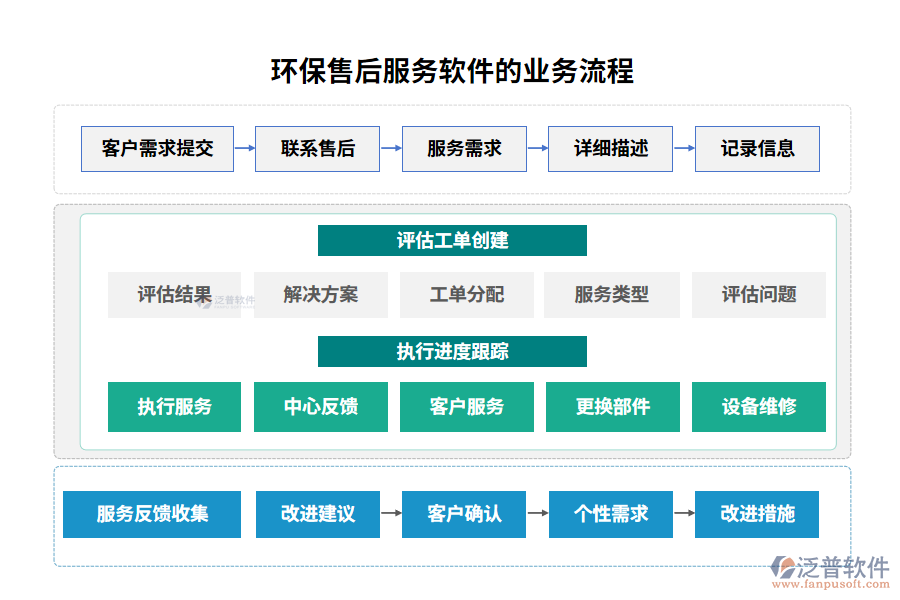Select the 客户需求提交 step box

[x=157, y=148]
